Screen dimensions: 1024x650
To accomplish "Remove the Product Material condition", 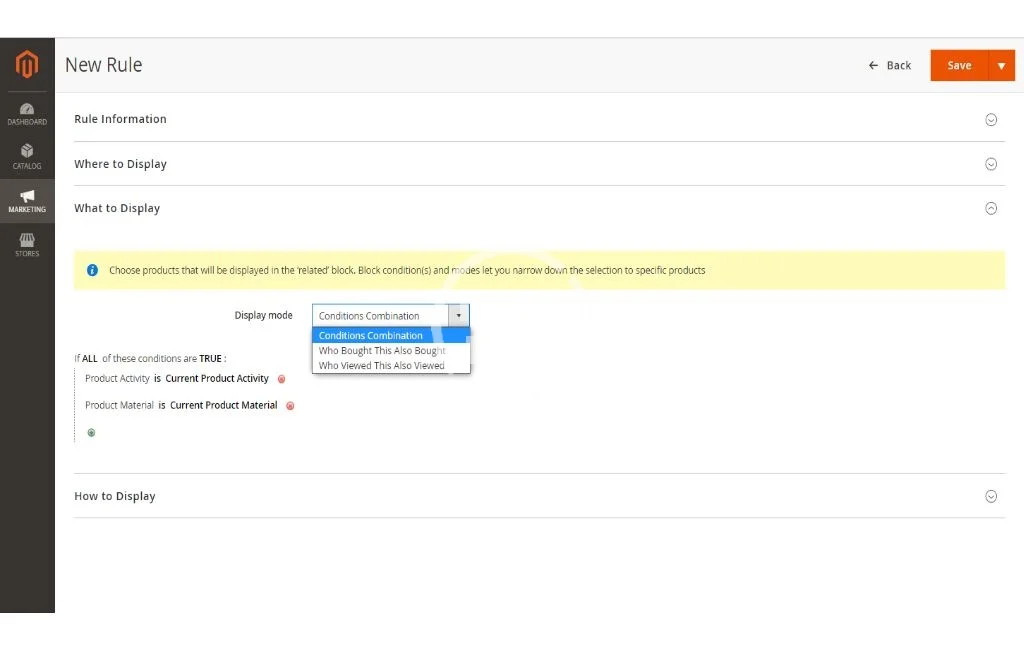I will [290, 406].
